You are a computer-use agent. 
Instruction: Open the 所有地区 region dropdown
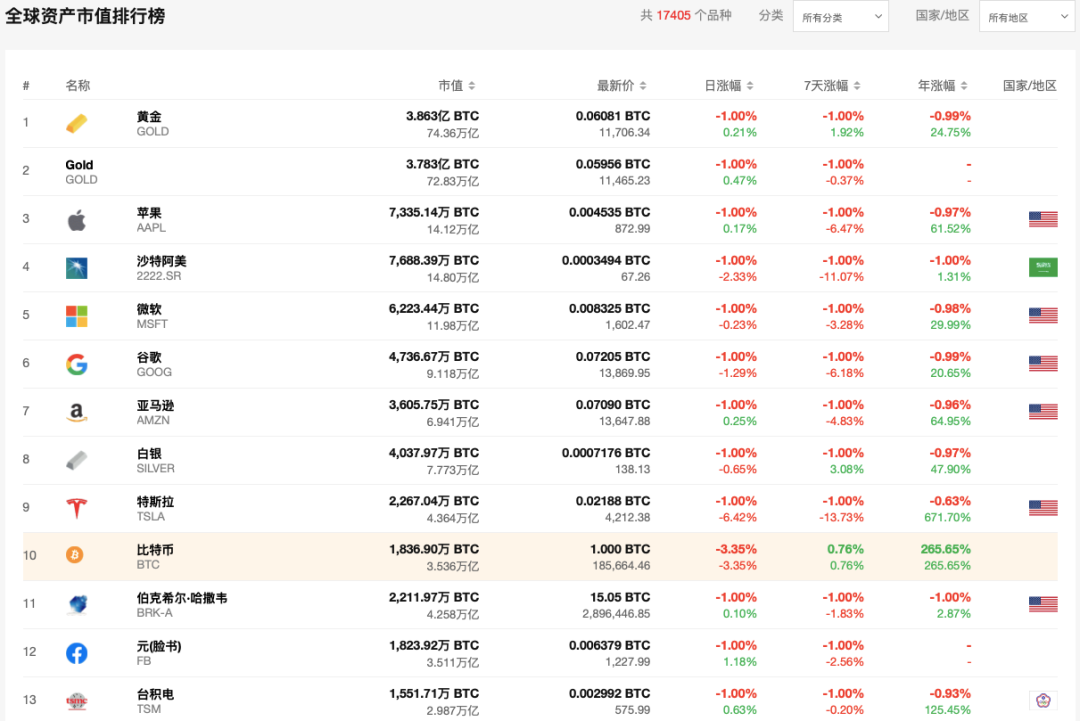(x=1026, y=17)
